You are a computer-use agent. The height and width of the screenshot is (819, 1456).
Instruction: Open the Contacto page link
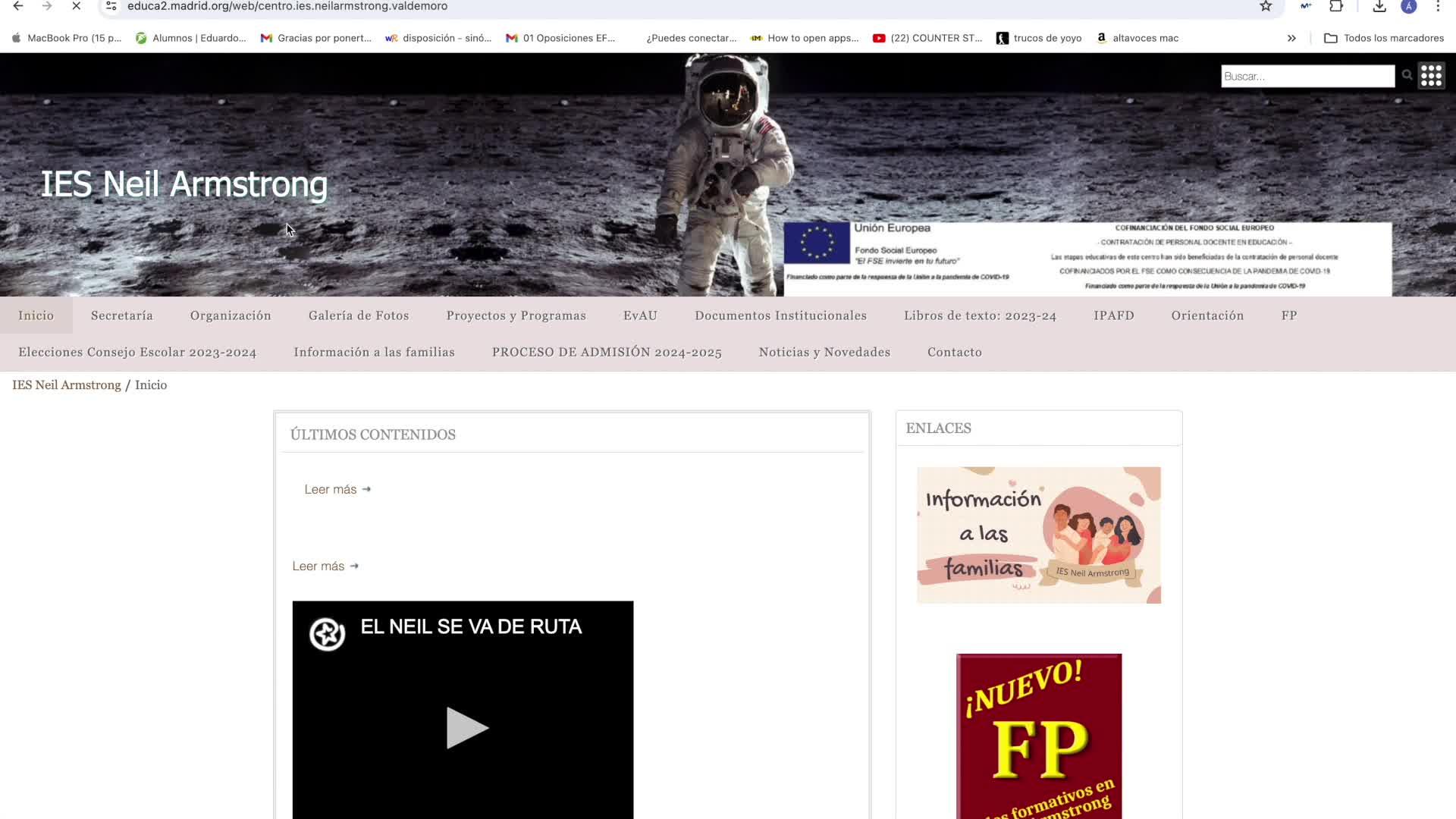click(954, 352)
